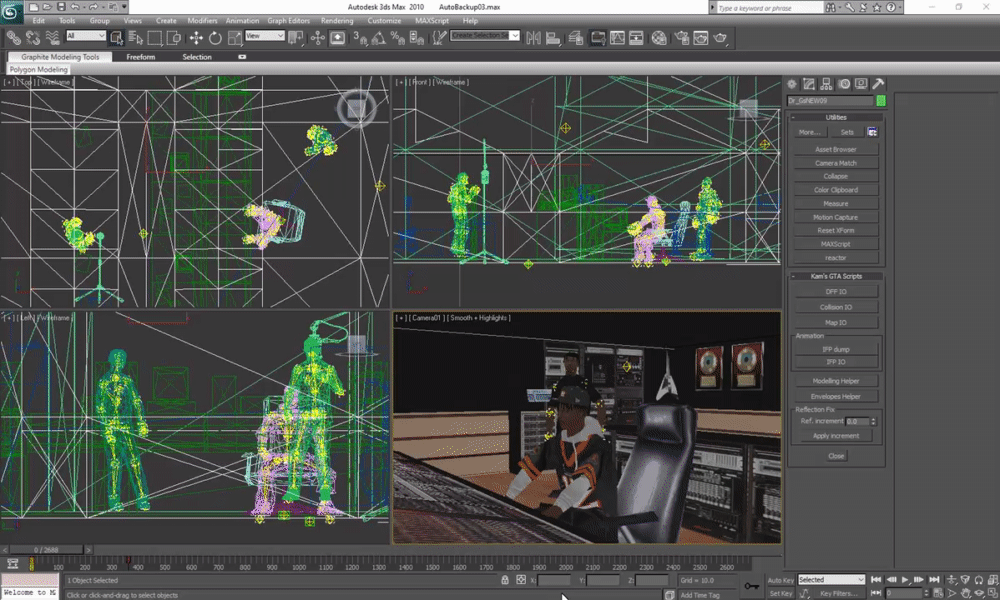The height and width of the screenshot is (600, 1000).
Task: Expand the ribbon minimize arrow button
Action: click(x=242, y=57)
